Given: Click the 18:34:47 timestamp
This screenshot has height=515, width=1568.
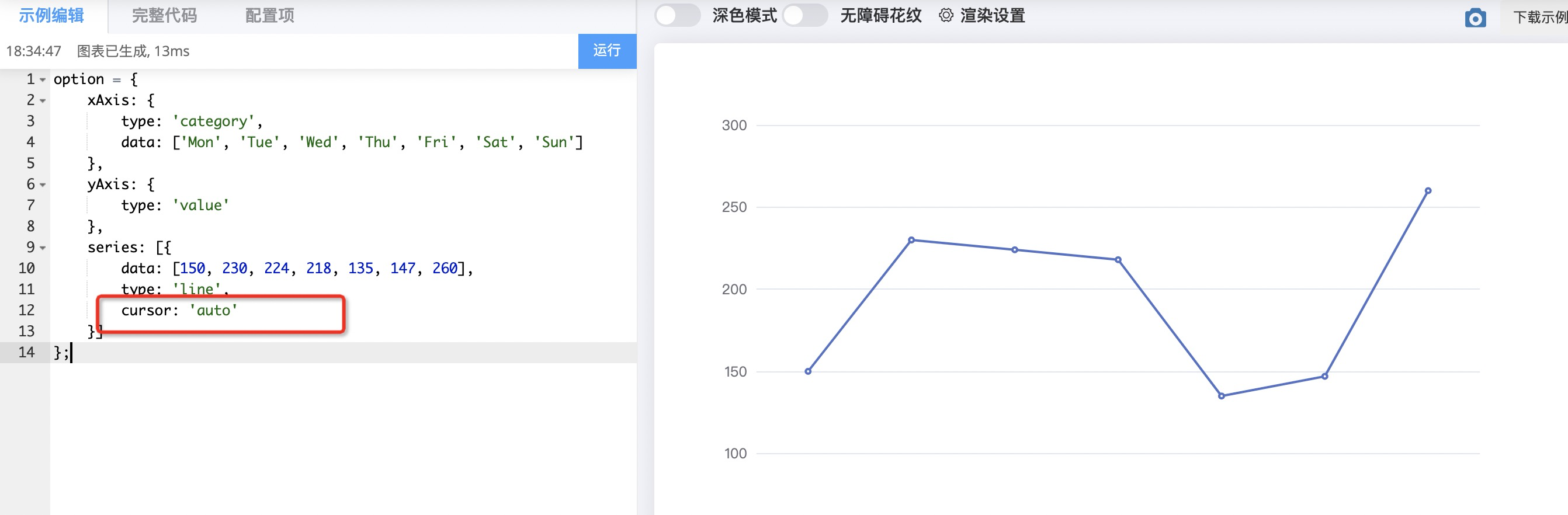Looking at the screenshot, I should tap(33, 51).
